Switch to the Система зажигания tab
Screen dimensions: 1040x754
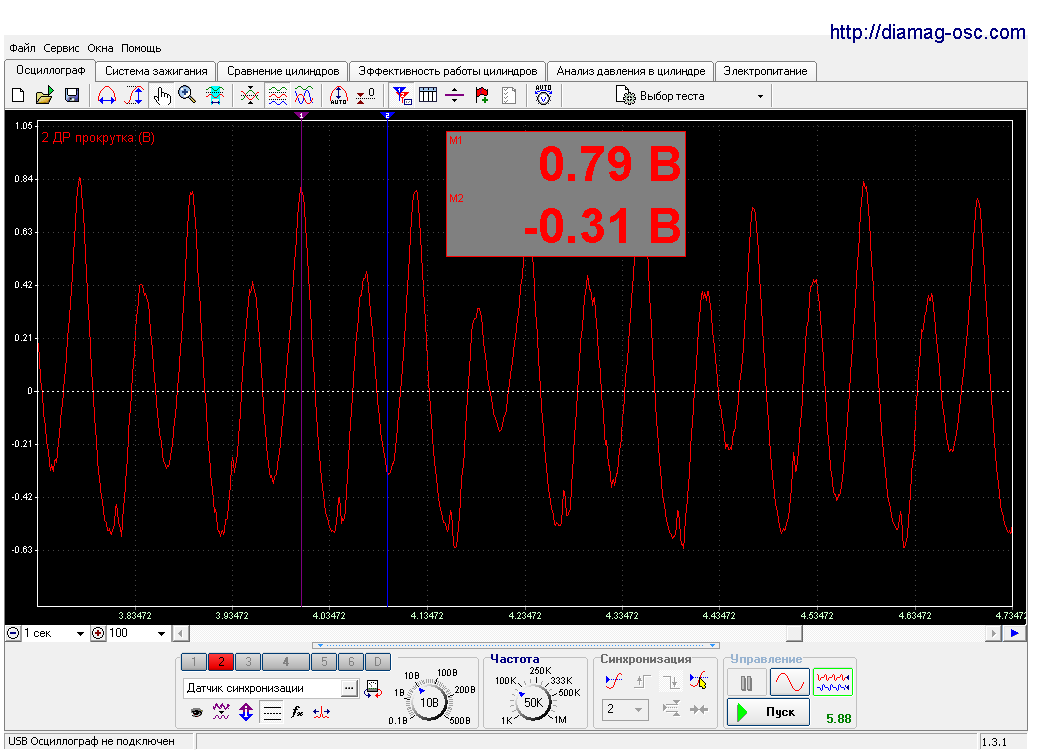coord(156,71)
